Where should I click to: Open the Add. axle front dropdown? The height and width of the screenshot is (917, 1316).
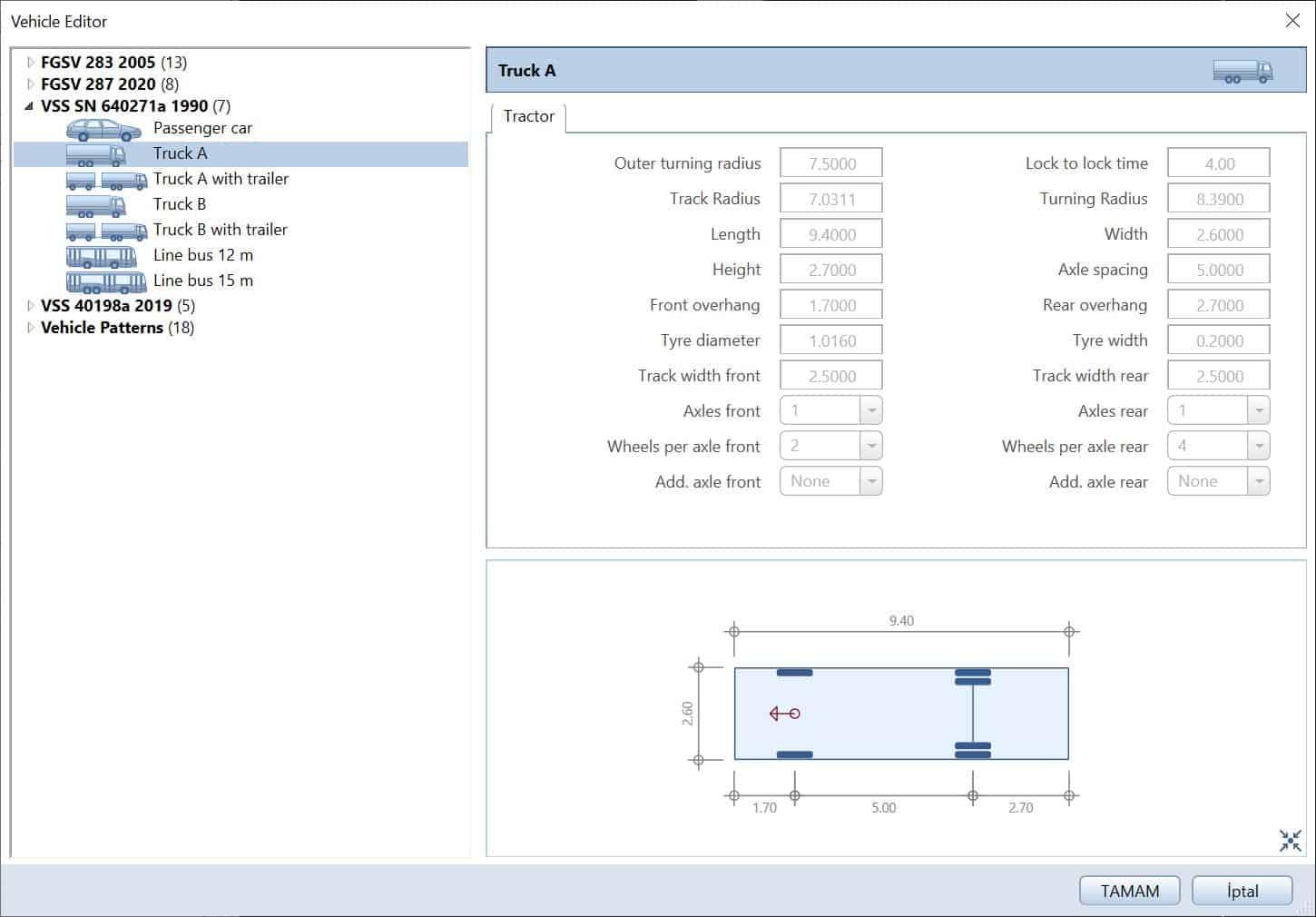(870, 482)
